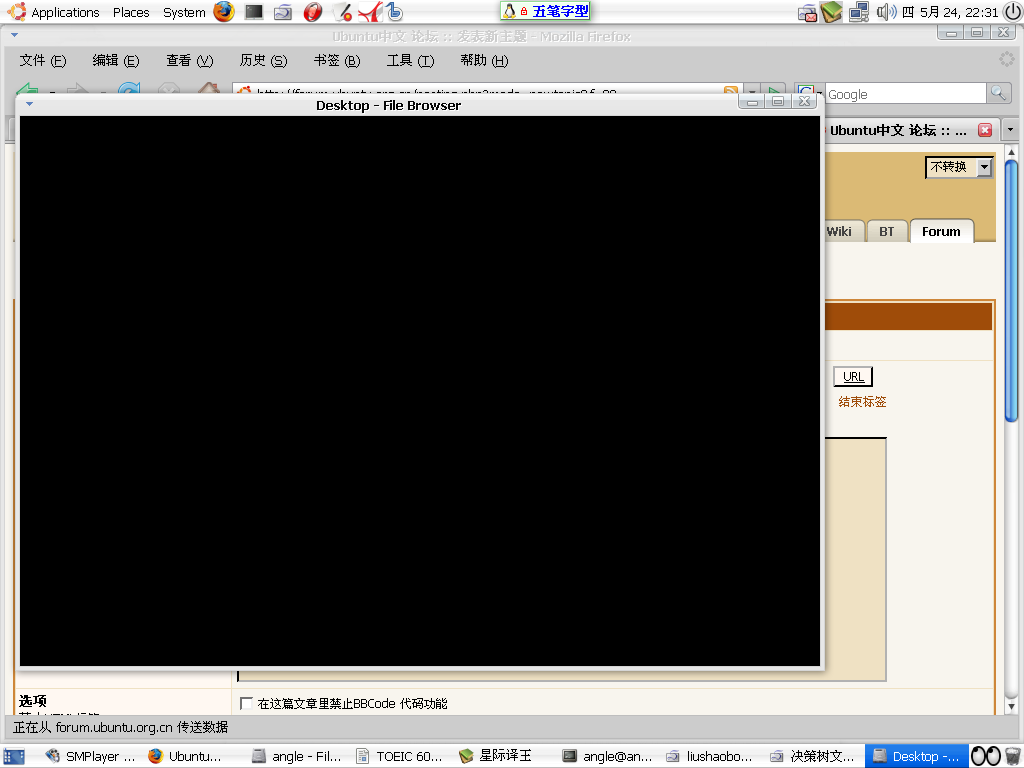The height and width of the screenshot is (768, 1024).
Task: Switch to the 星际译王 taskbar window
Action: 496,756
